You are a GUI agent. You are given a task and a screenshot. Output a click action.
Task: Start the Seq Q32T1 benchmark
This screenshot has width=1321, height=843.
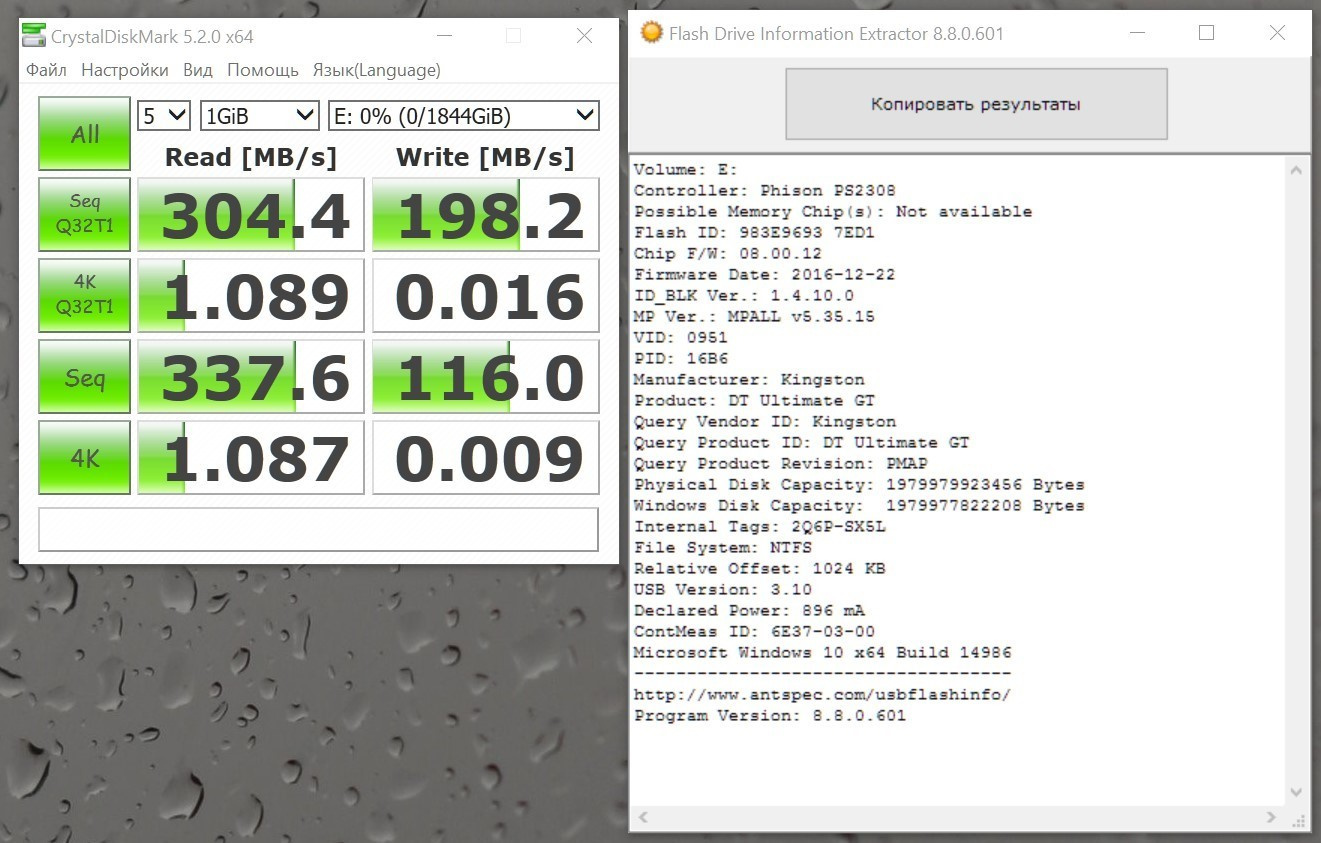[x=84, y=214]
